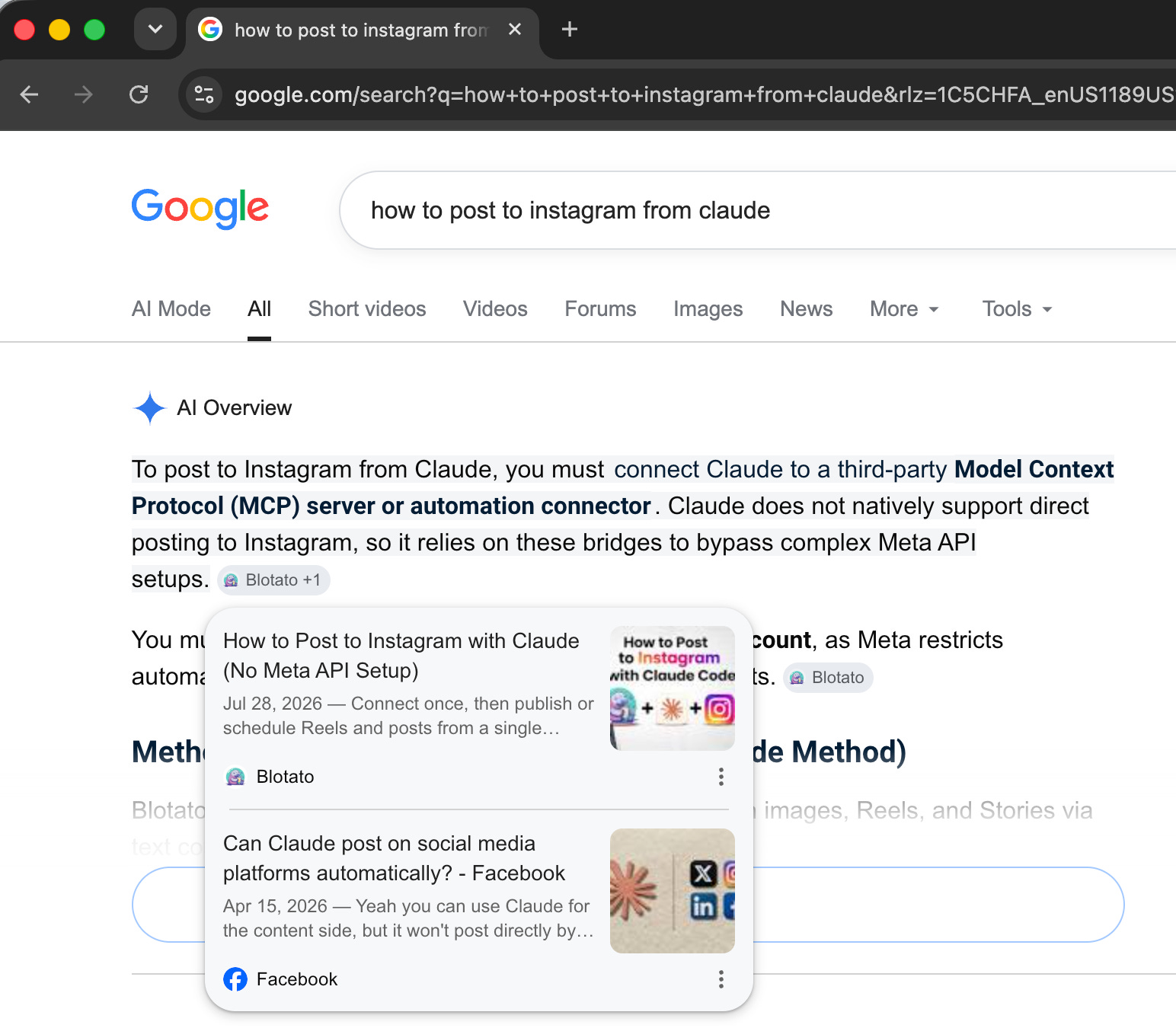The height and width of the screenshot is (1028, 1176).
Task: Open the tab search dropdown chevron
Action: click(155, 30)
